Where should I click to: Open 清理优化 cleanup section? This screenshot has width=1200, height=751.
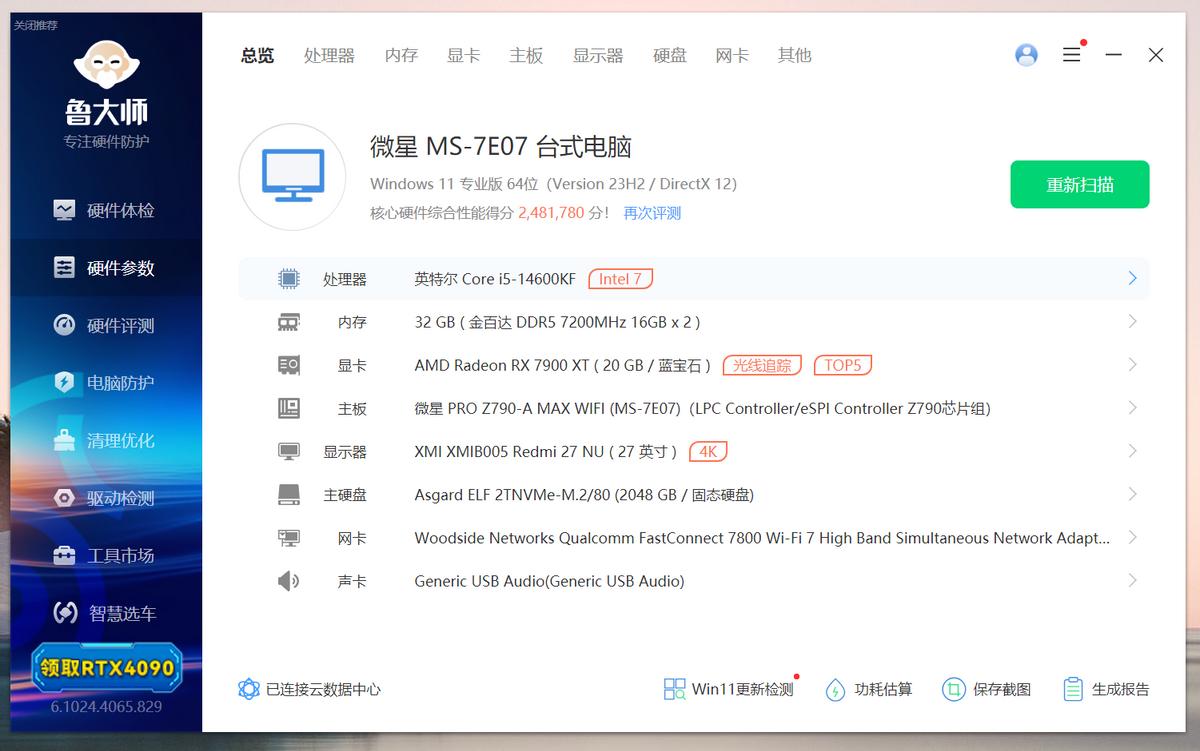click(105, 440)
